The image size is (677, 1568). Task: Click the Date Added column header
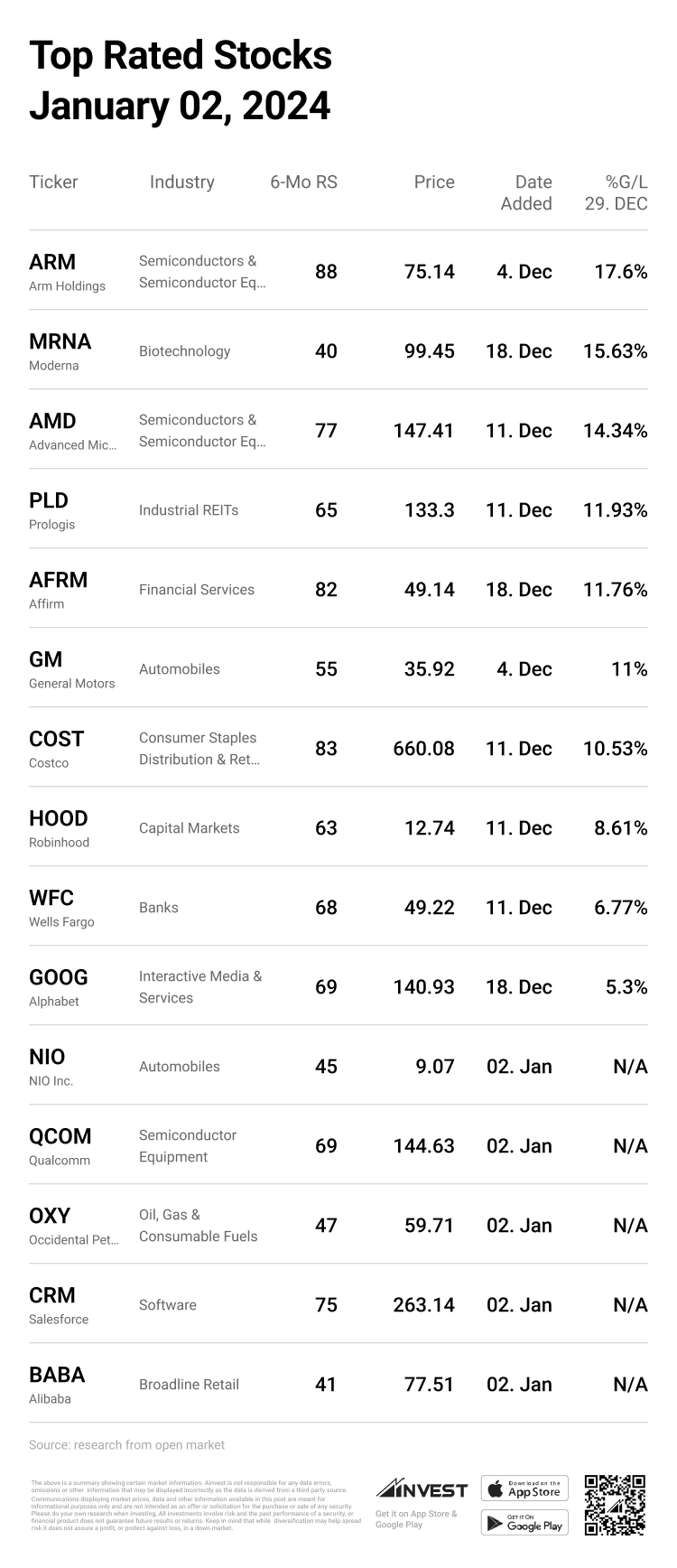[527, 192]
